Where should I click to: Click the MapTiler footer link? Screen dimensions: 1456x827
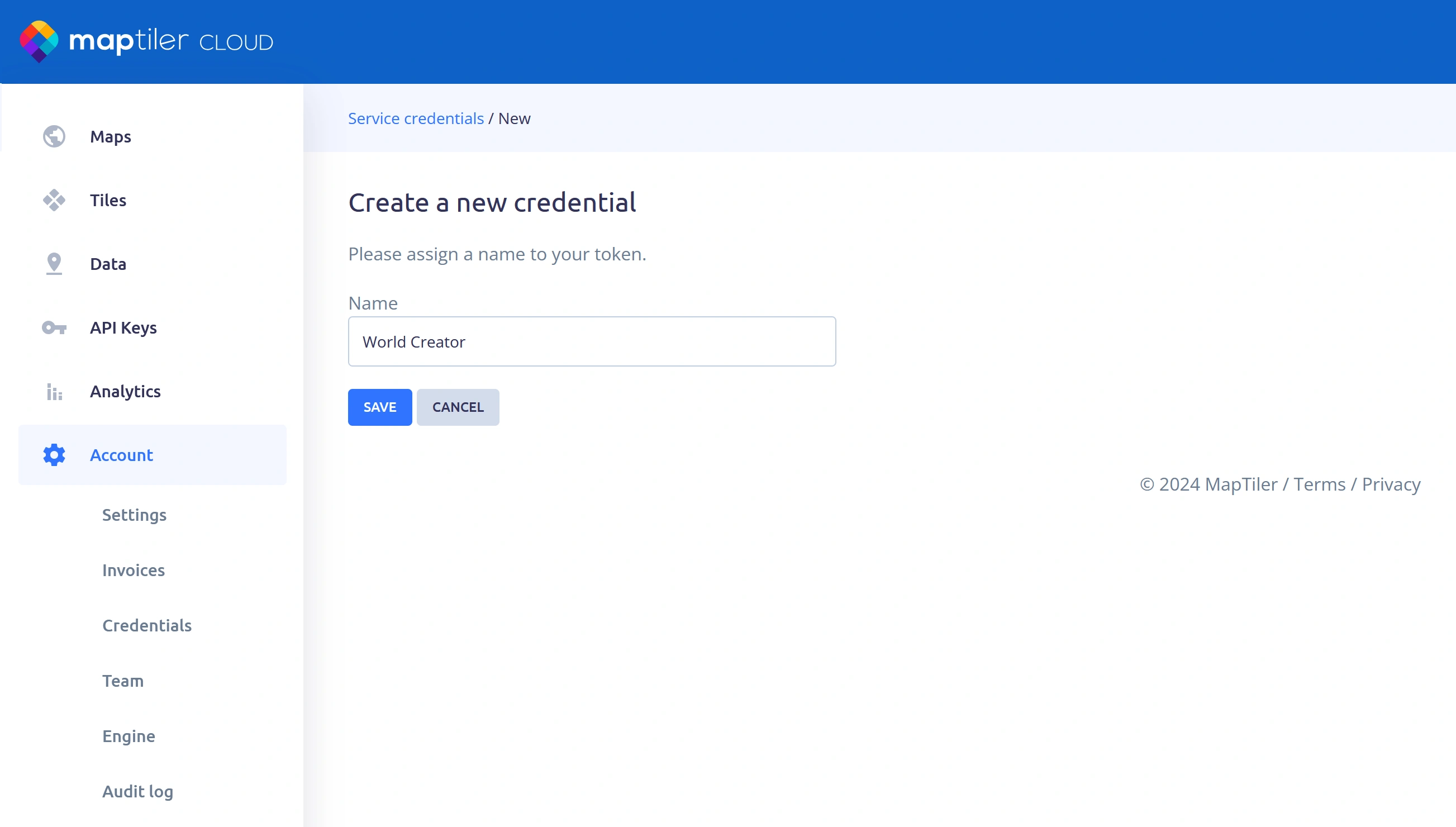click(1241, 484)
